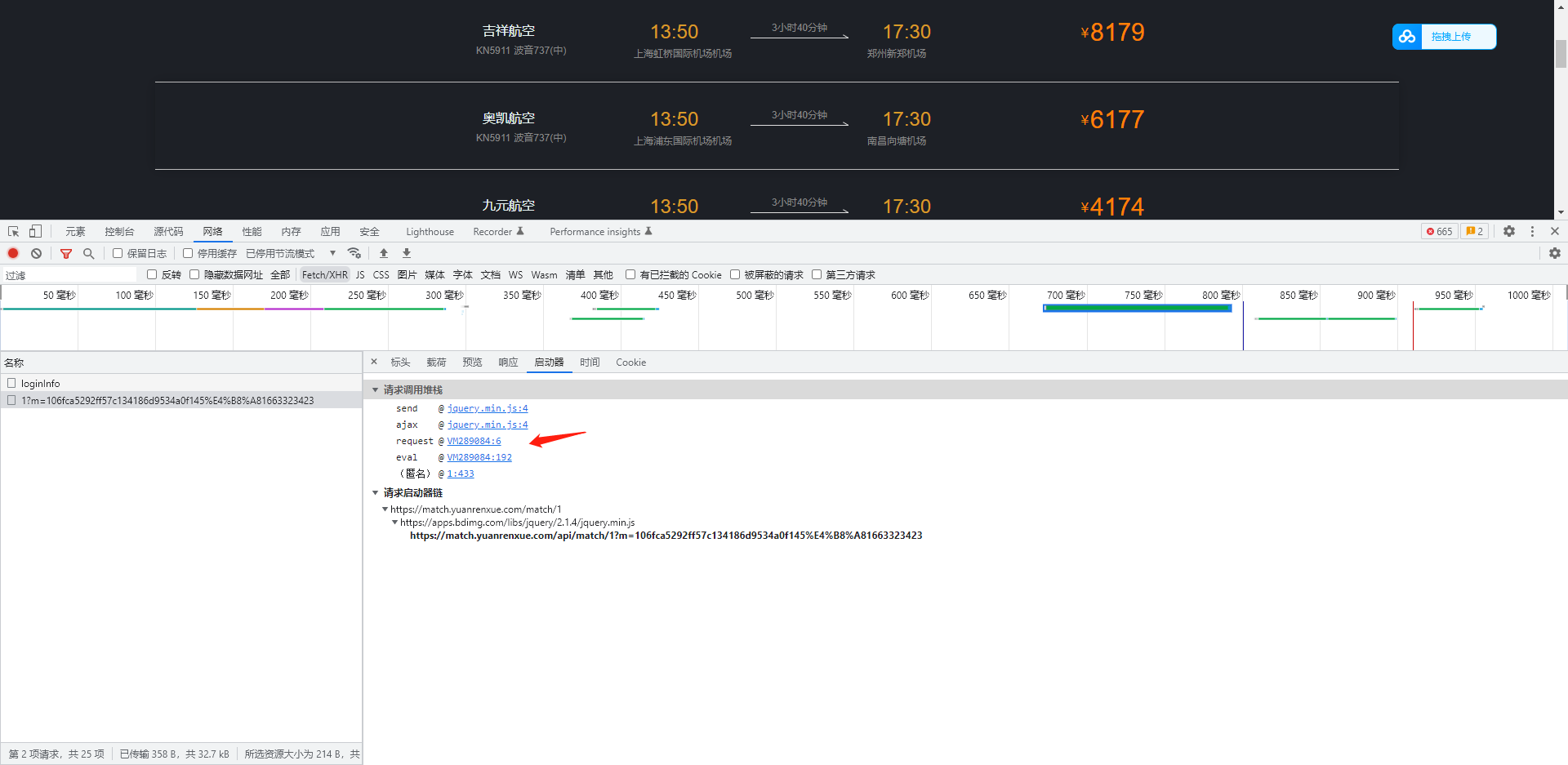Activate the inspect element picker icon
This screenshot has height=765, width=1568.
click(x=13, y=232)
